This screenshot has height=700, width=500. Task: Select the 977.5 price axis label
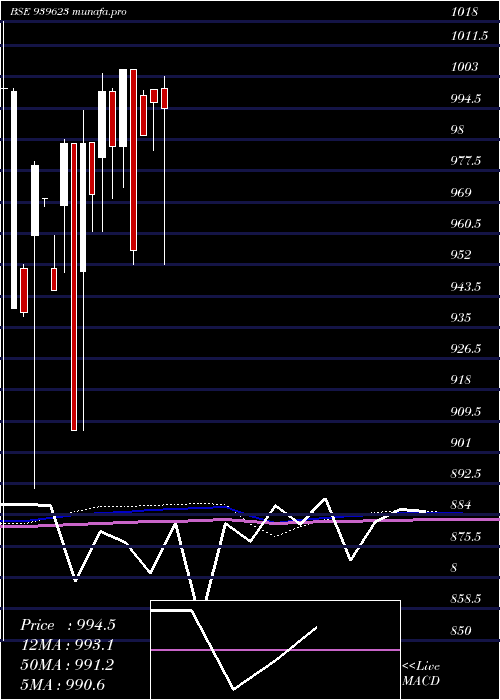[x=466, y=161]
